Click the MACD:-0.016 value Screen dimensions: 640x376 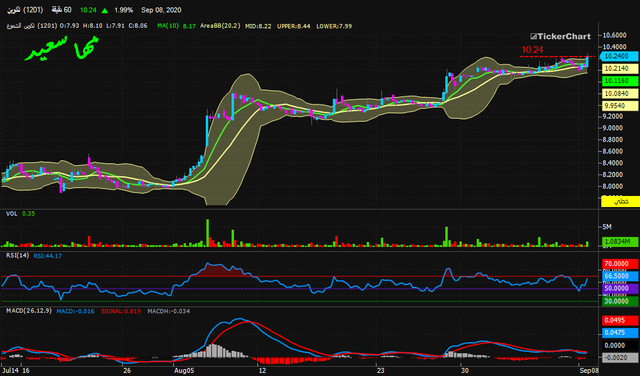pyautogui.click(x=76, y=311)
